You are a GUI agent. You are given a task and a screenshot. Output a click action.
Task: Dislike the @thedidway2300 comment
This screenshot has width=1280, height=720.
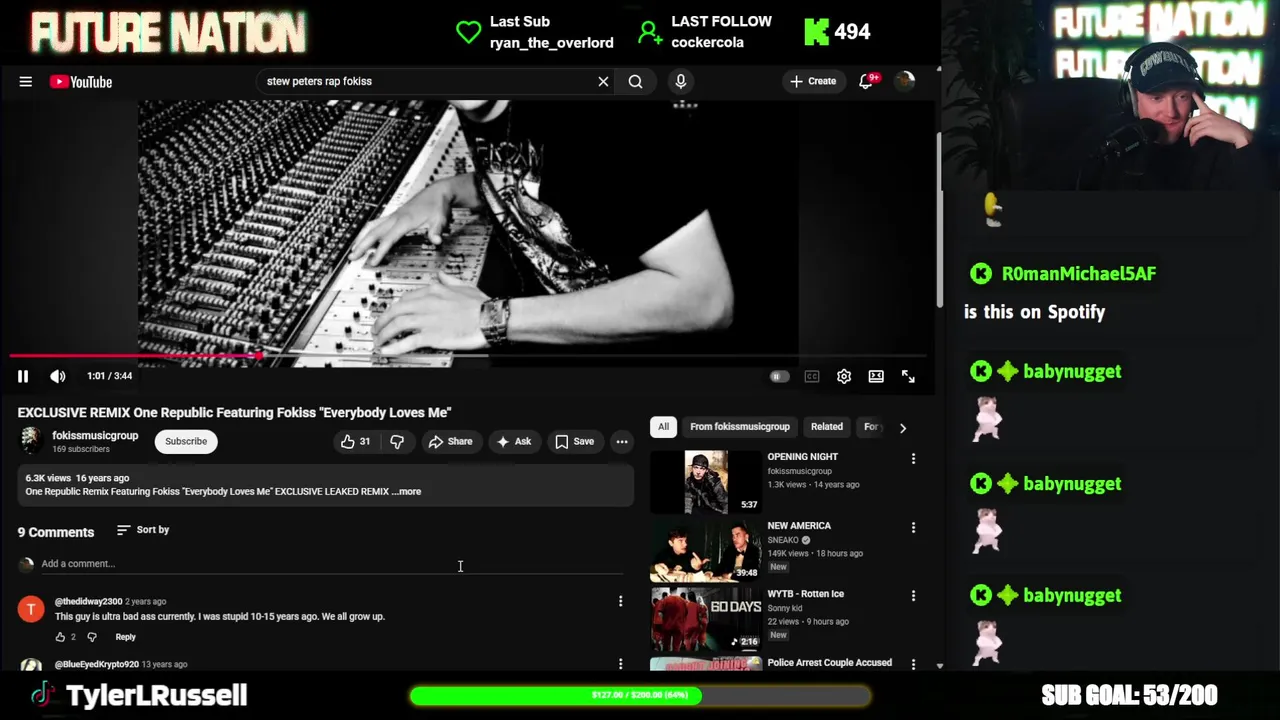tap(92, 637)
